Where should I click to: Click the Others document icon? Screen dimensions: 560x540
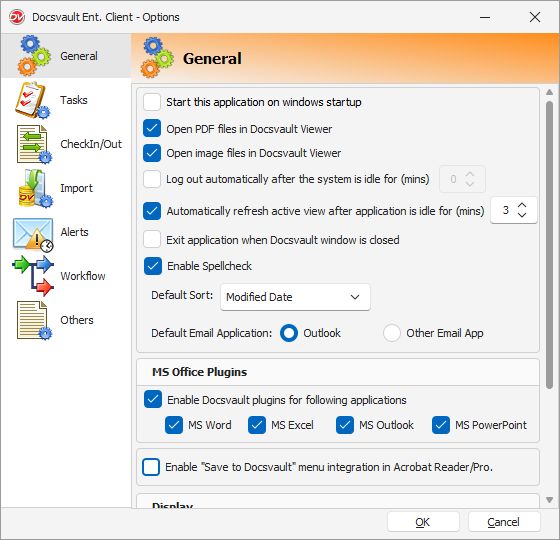coord(34,320)
